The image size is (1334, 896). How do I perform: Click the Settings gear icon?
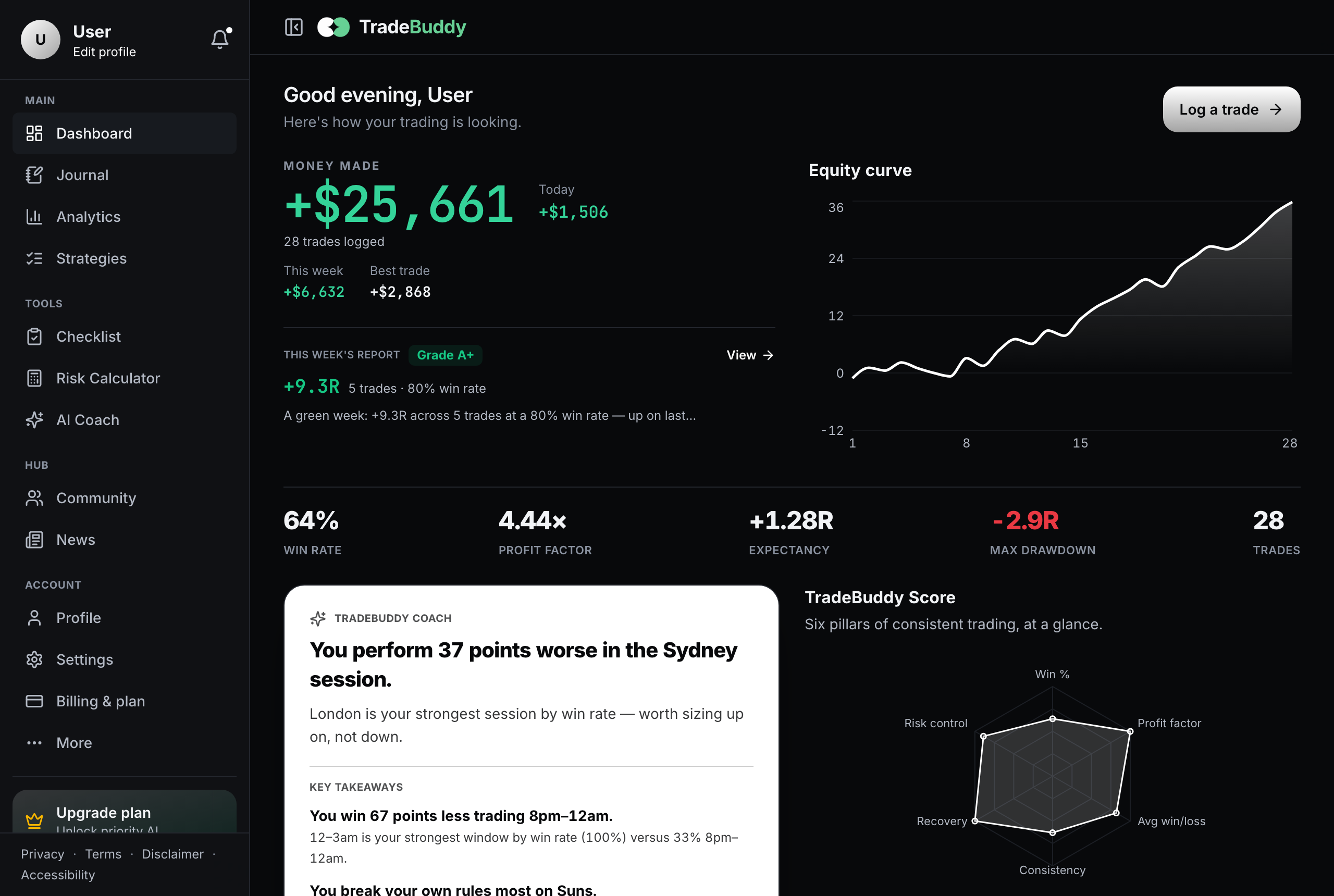click(34, 659)
